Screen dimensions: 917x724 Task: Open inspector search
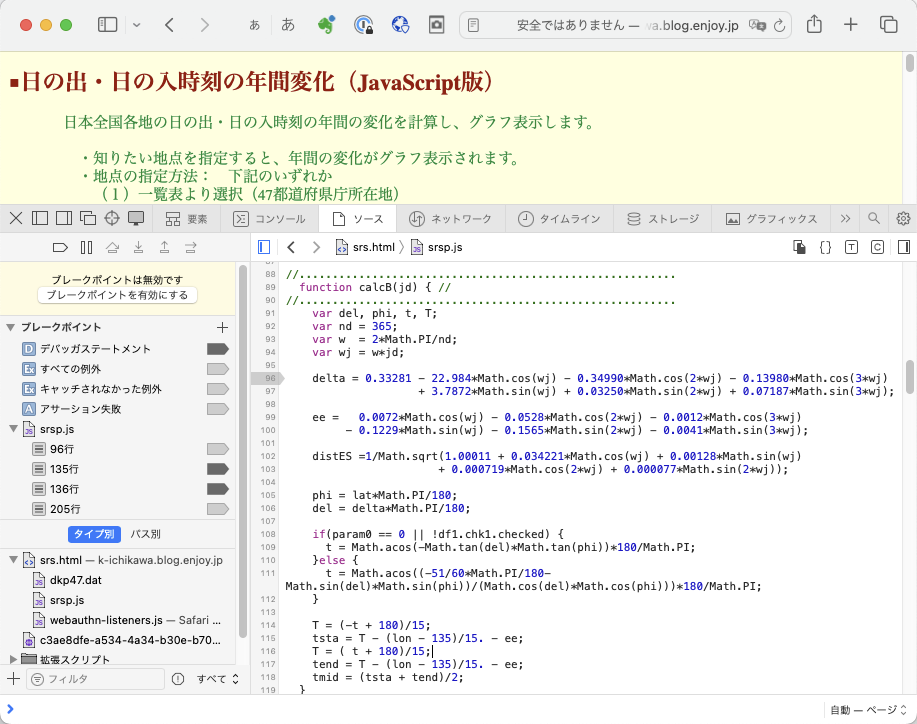pyautogui.click(x=874, y=218)
